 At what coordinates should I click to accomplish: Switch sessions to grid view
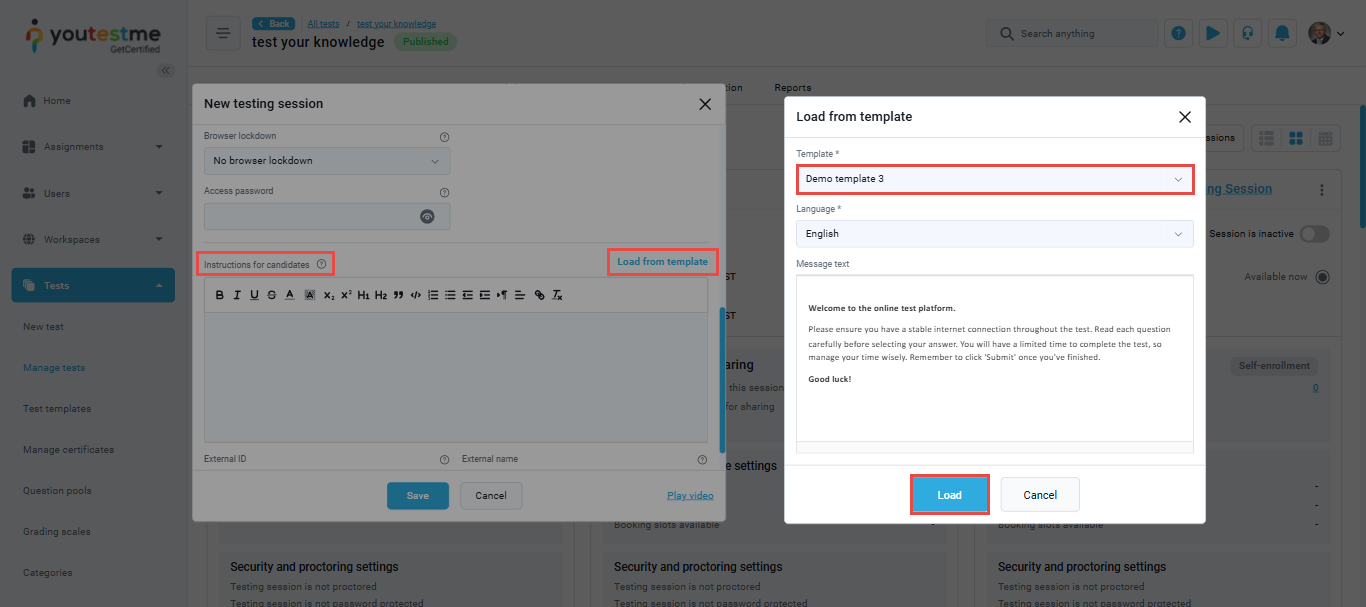click(1296, 138)
